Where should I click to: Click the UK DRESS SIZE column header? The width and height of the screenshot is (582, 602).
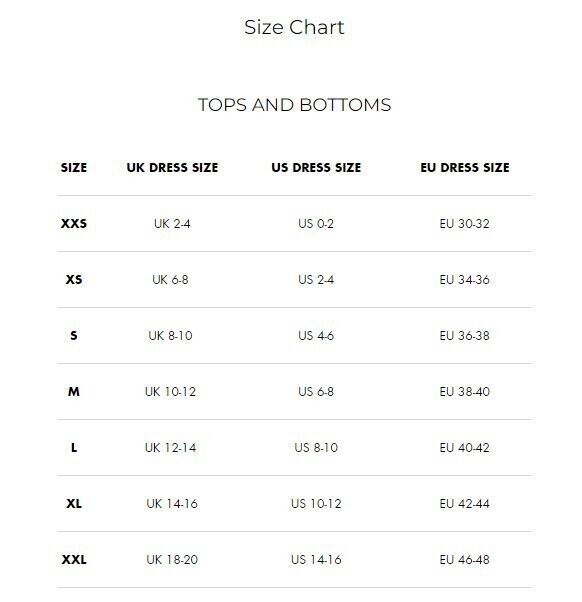[x=172, y=167]
